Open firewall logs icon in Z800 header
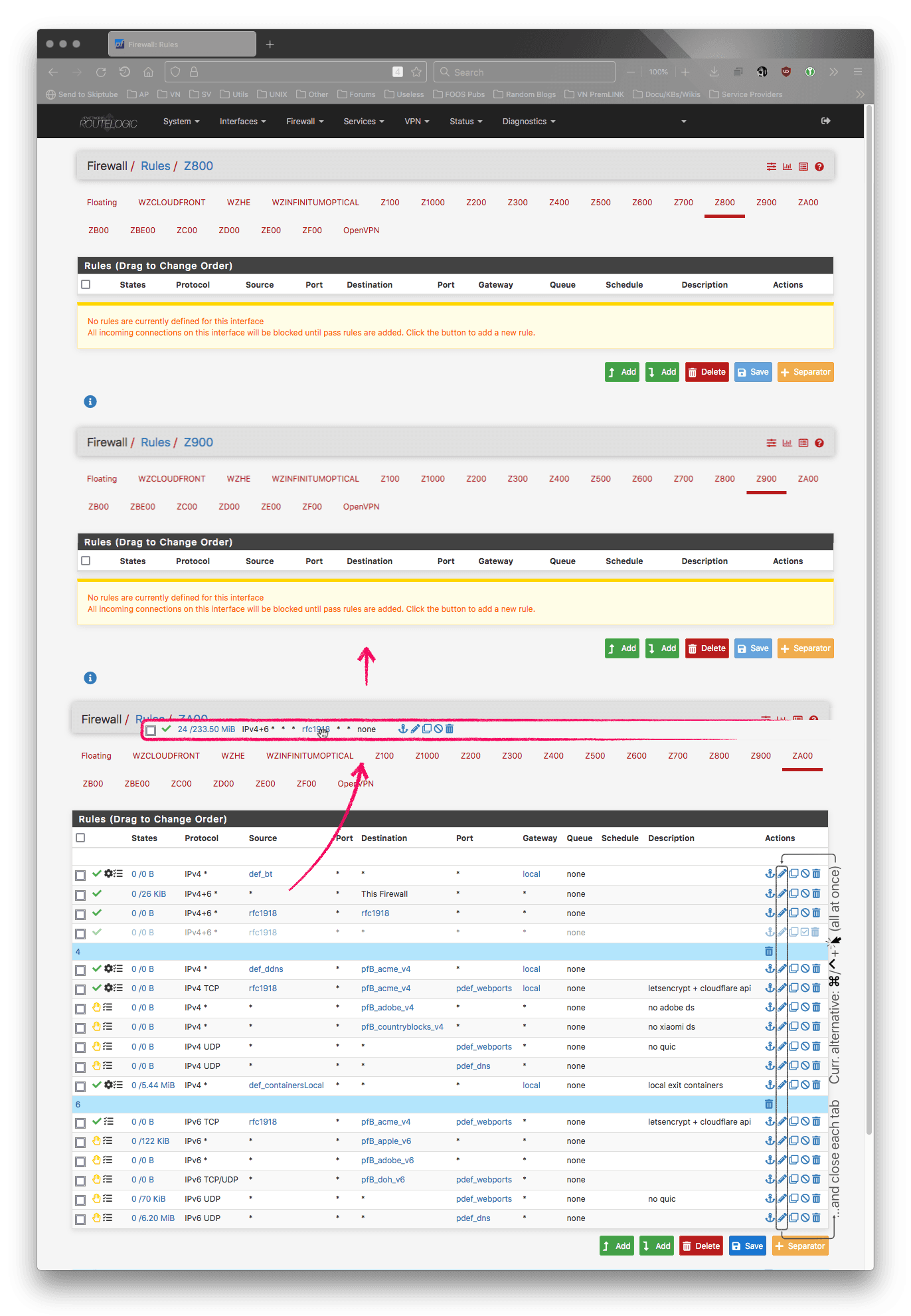Screen dimensions: 911x1316 [803, 167]
